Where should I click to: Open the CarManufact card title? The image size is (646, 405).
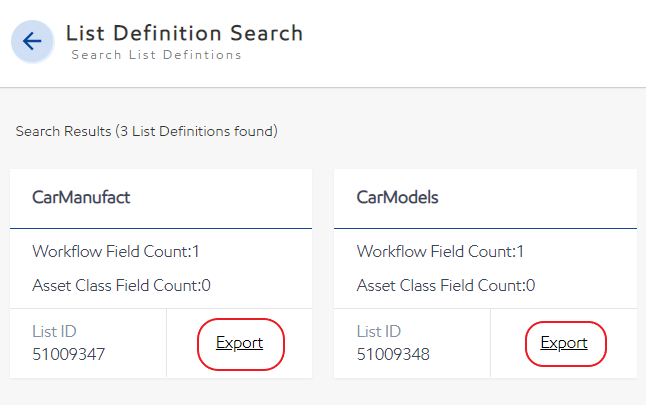82,198
